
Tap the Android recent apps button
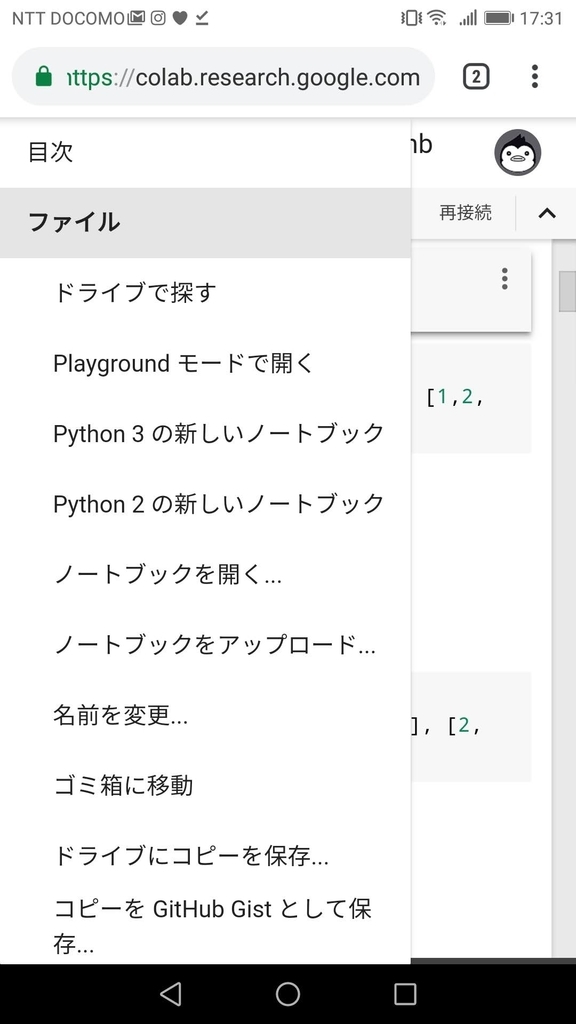tap(405, 994)
